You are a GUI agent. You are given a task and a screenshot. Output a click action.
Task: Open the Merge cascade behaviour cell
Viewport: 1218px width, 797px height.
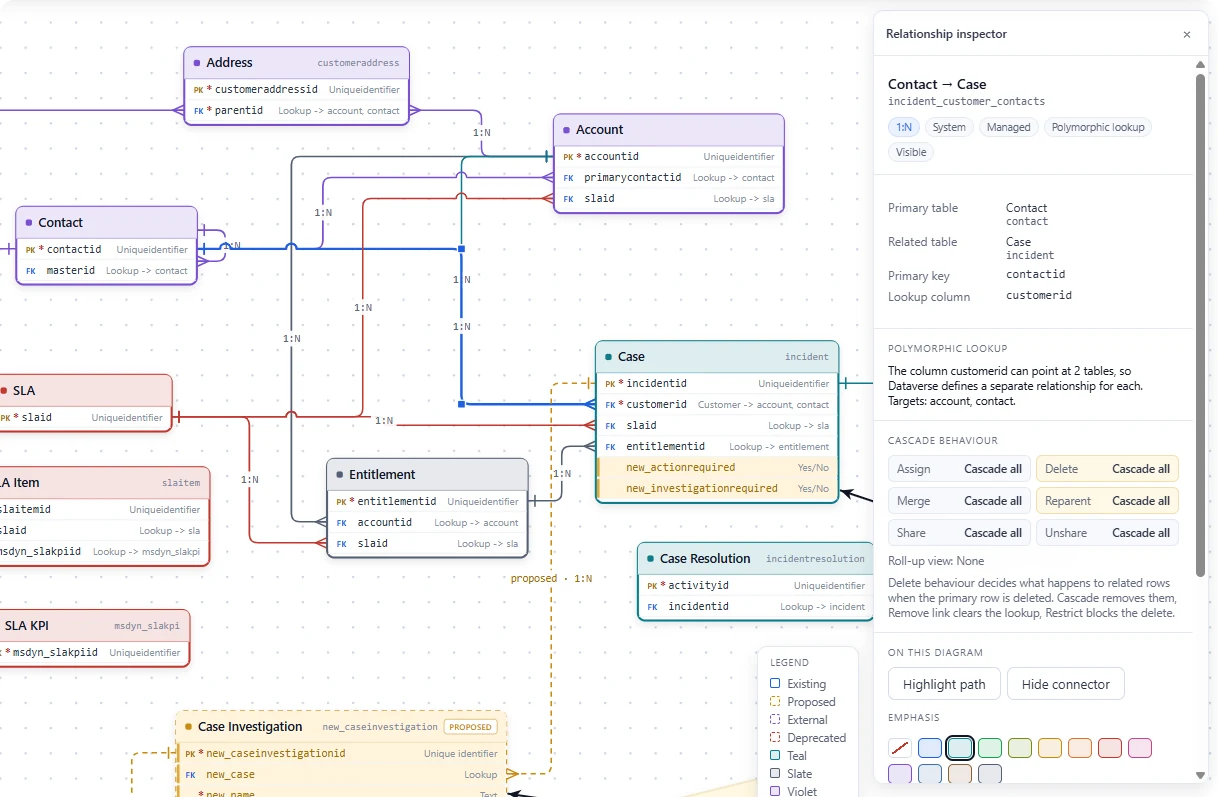[959, 501]
